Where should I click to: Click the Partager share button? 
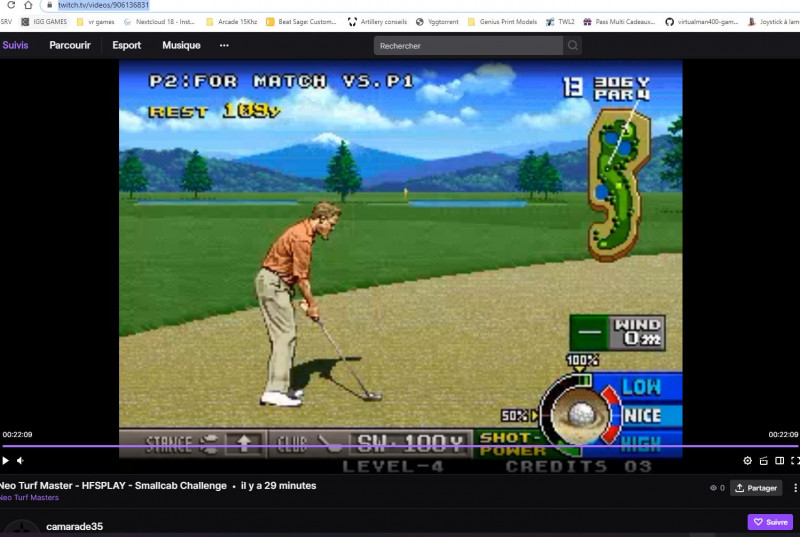[756, 488]
